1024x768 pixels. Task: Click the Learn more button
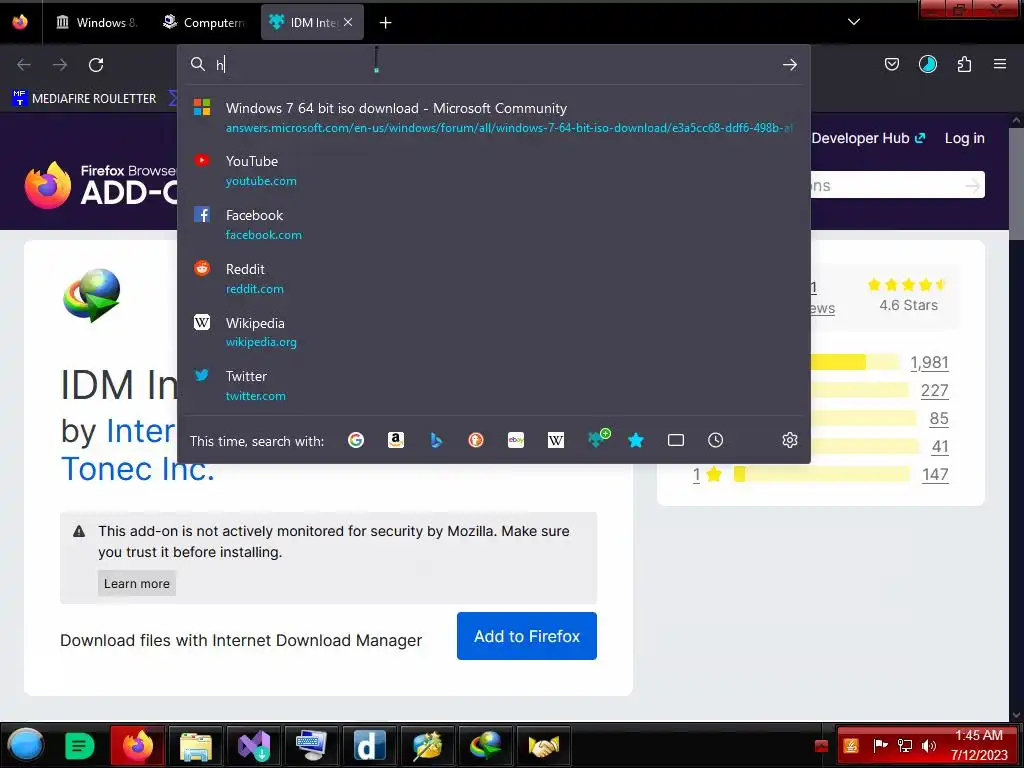[x=136, y=583]
